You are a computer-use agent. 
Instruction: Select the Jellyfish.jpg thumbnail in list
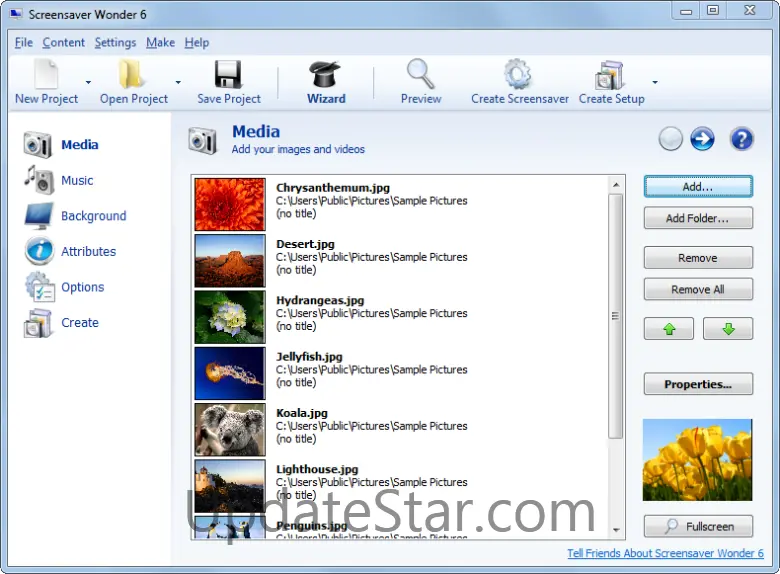pos(229,371)
